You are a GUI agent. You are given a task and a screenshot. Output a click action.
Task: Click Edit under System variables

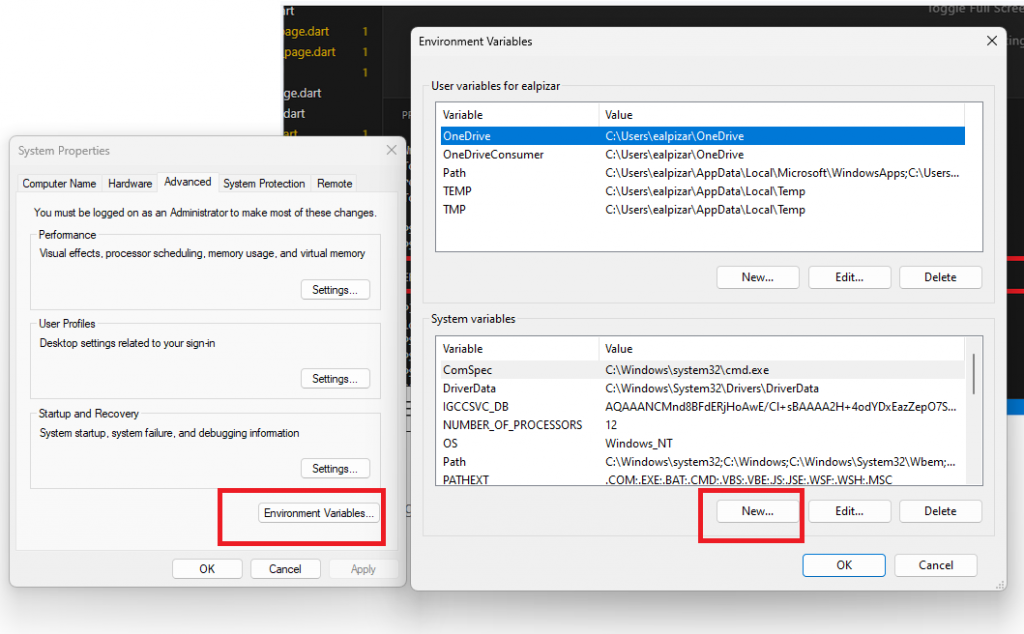tap(848, 511)
